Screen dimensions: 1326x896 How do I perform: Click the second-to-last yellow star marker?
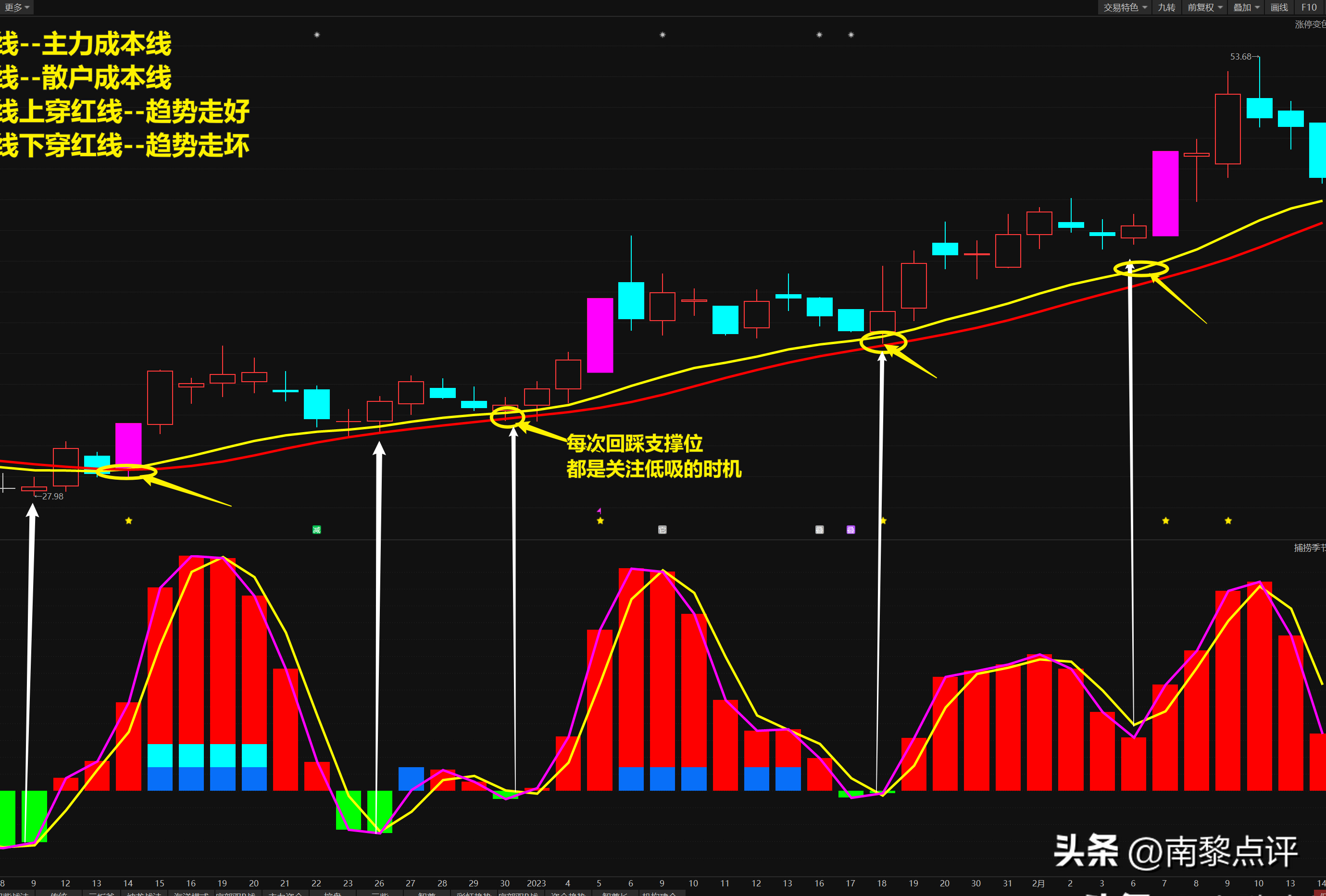[x=1166, y=521]
